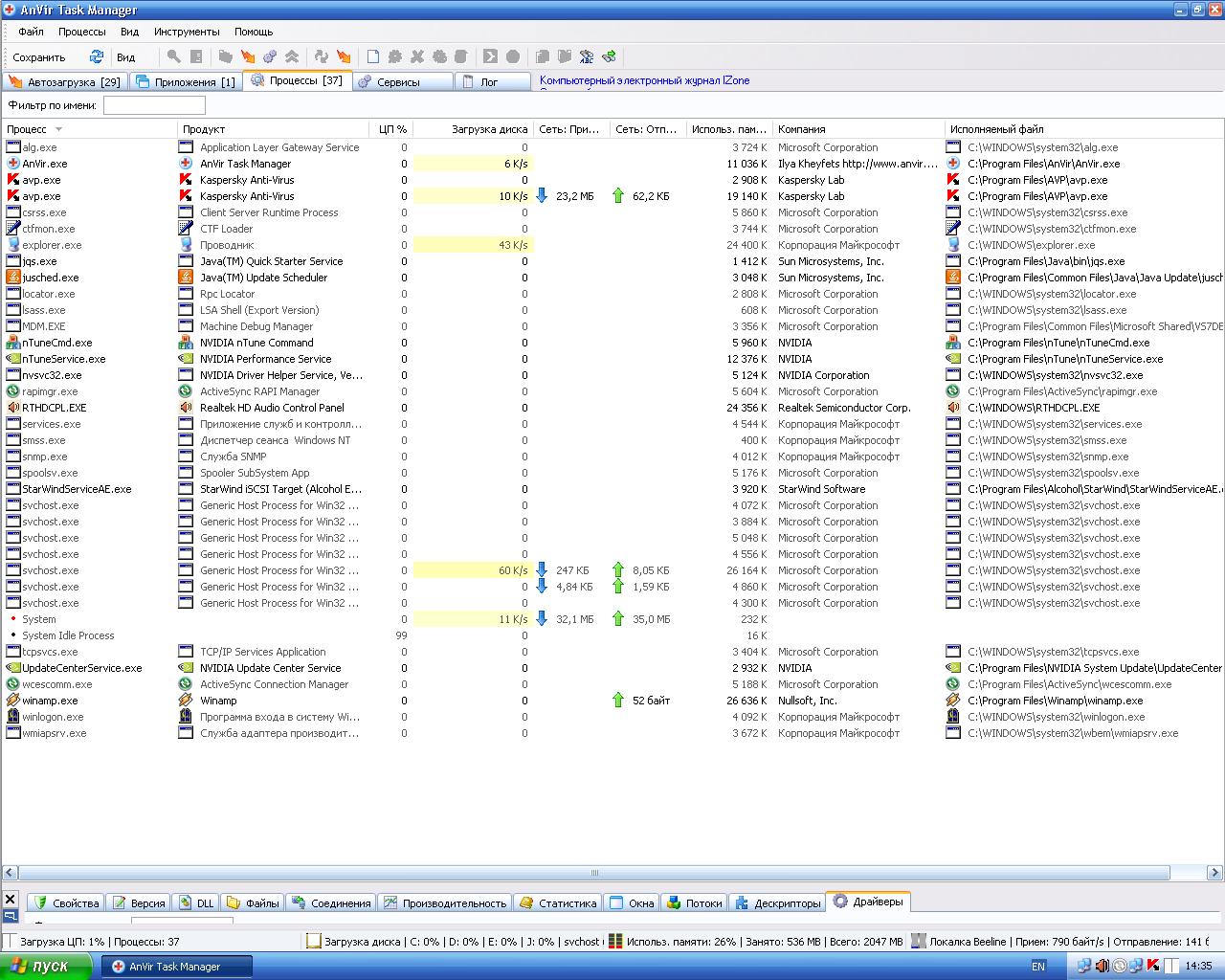Click the jusched.exe Java icon

coord(13,278)
